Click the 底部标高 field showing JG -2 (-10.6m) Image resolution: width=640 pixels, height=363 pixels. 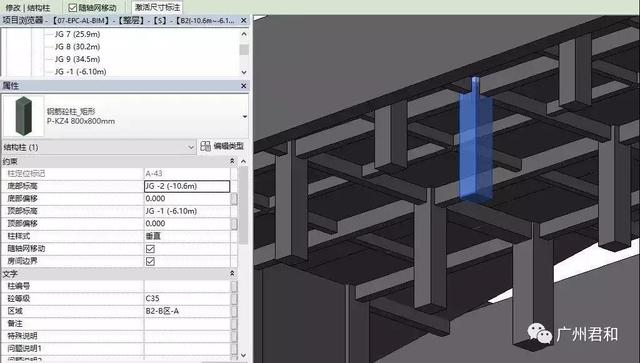click(x=187, y=186)
